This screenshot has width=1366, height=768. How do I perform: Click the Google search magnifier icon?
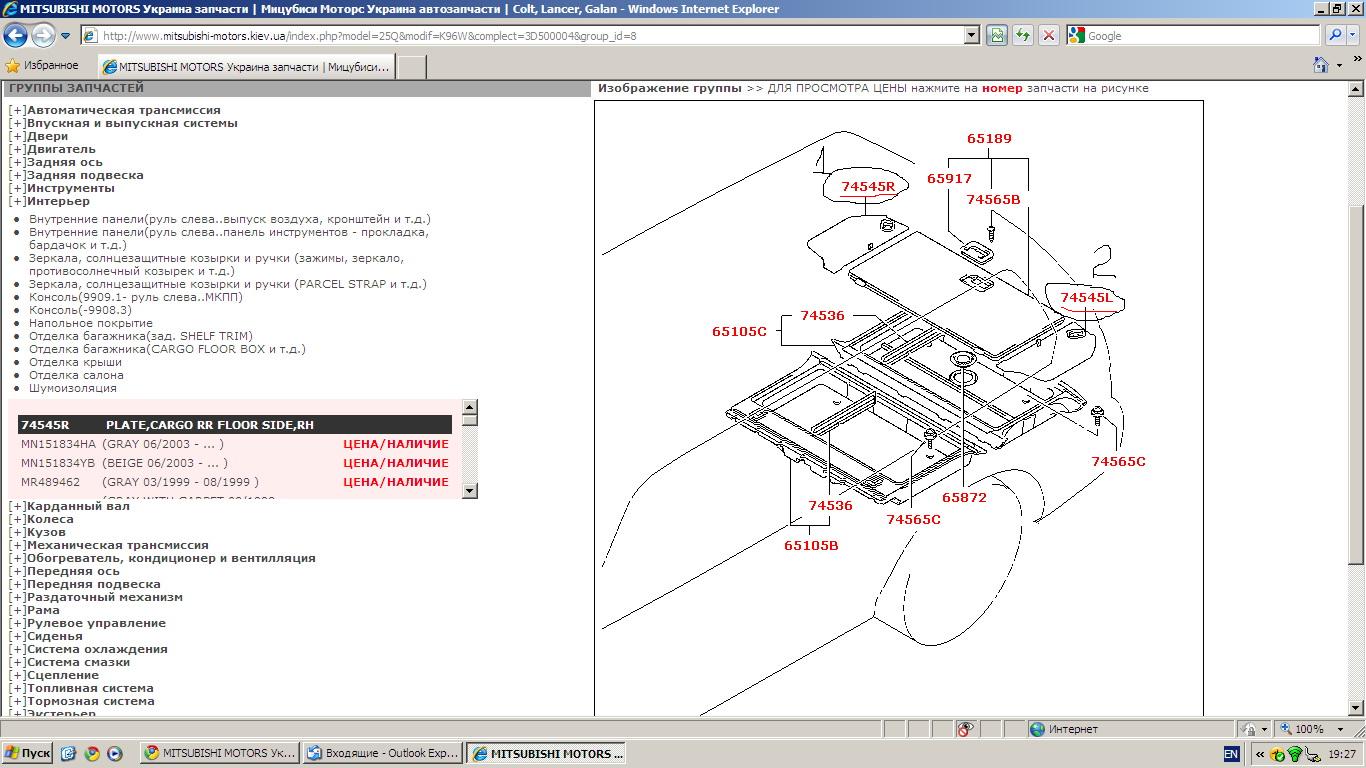(x=1335, y=36)
